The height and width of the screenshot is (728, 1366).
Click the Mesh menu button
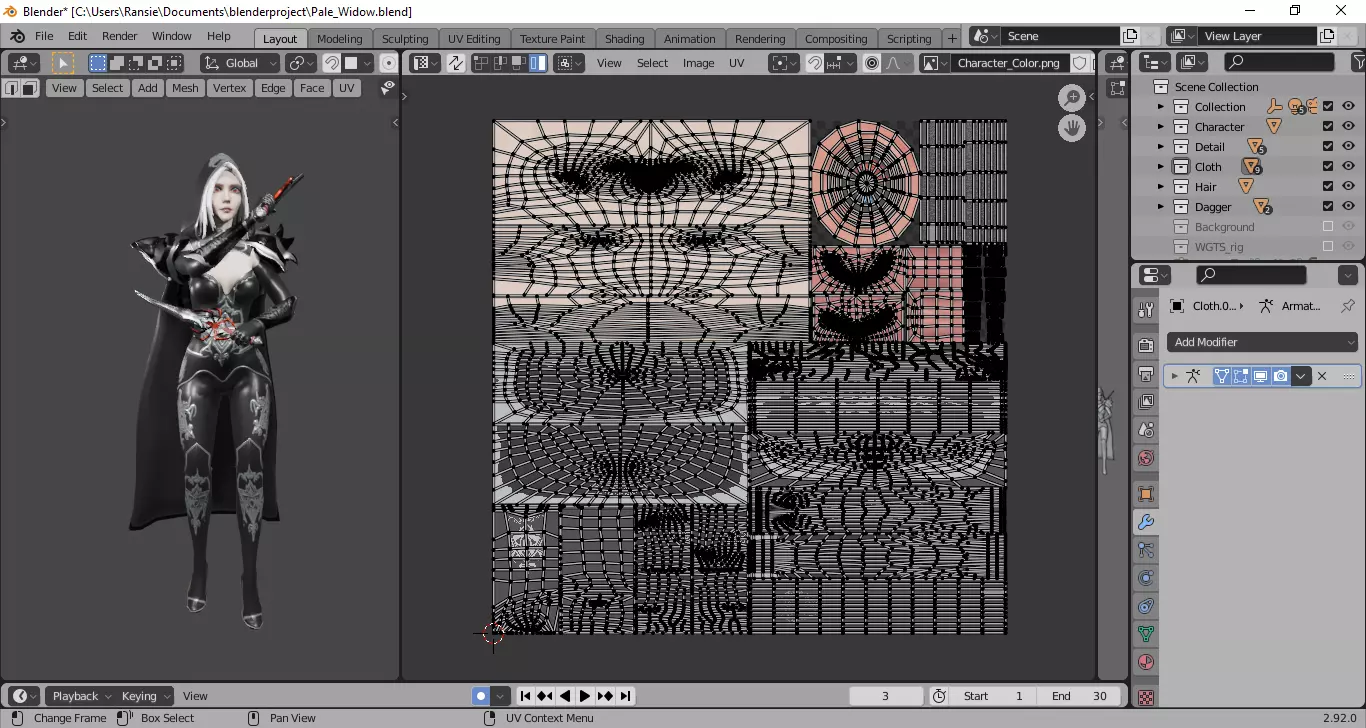pyautogui.click(x=185, y=88)
